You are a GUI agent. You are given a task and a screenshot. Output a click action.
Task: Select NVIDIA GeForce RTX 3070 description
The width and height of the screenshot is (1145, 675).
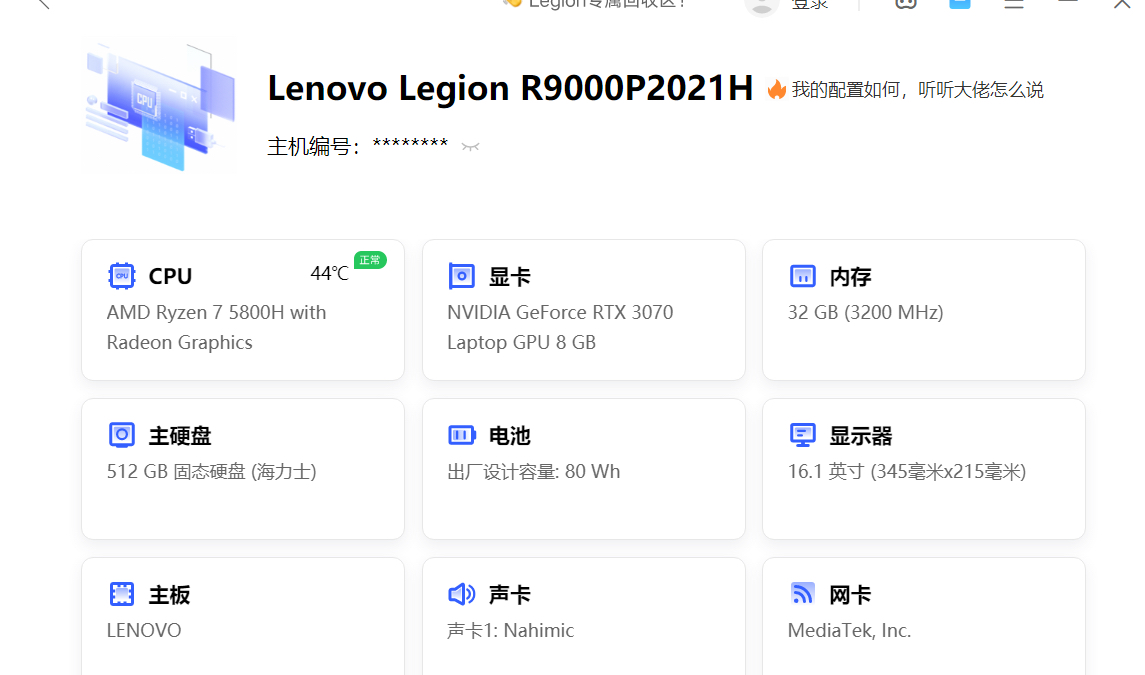(x=560, y=327)
